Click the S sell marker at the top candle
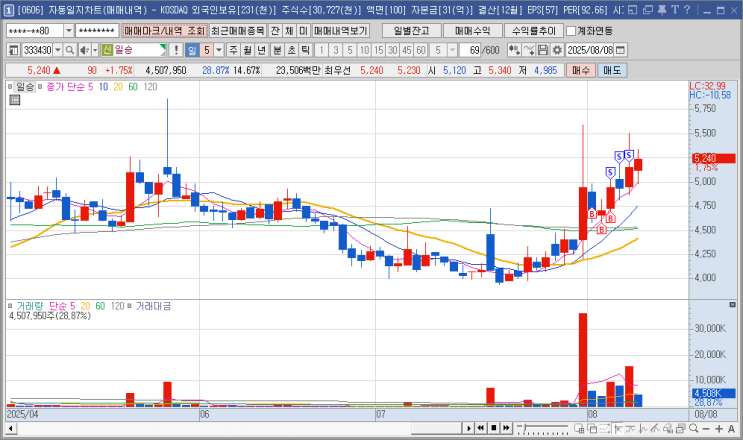Screen dimensions: 743x440 628,155
